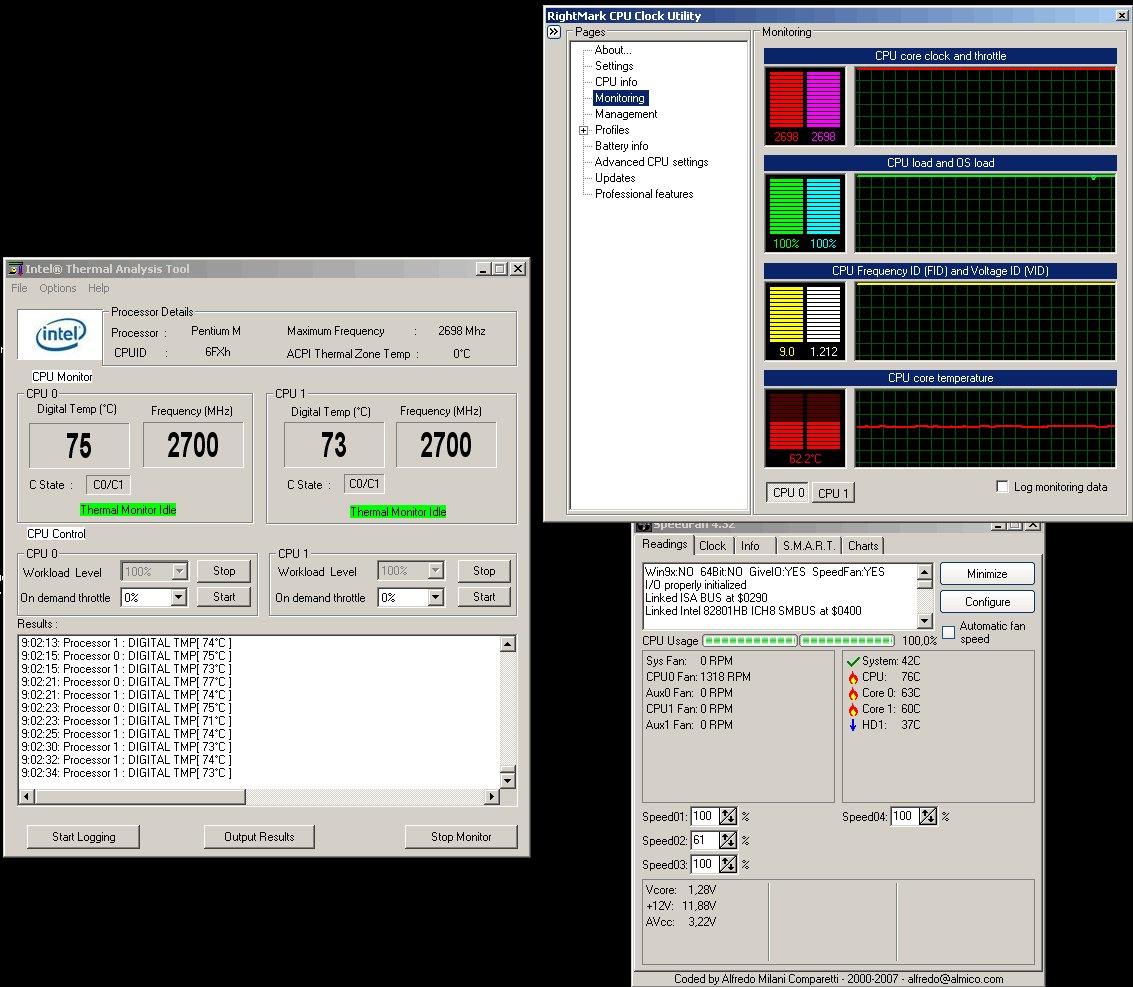The image size is (1133, 987).
Task: Click the blue down arrow icon beside HD1
Action: pos(853,725)
